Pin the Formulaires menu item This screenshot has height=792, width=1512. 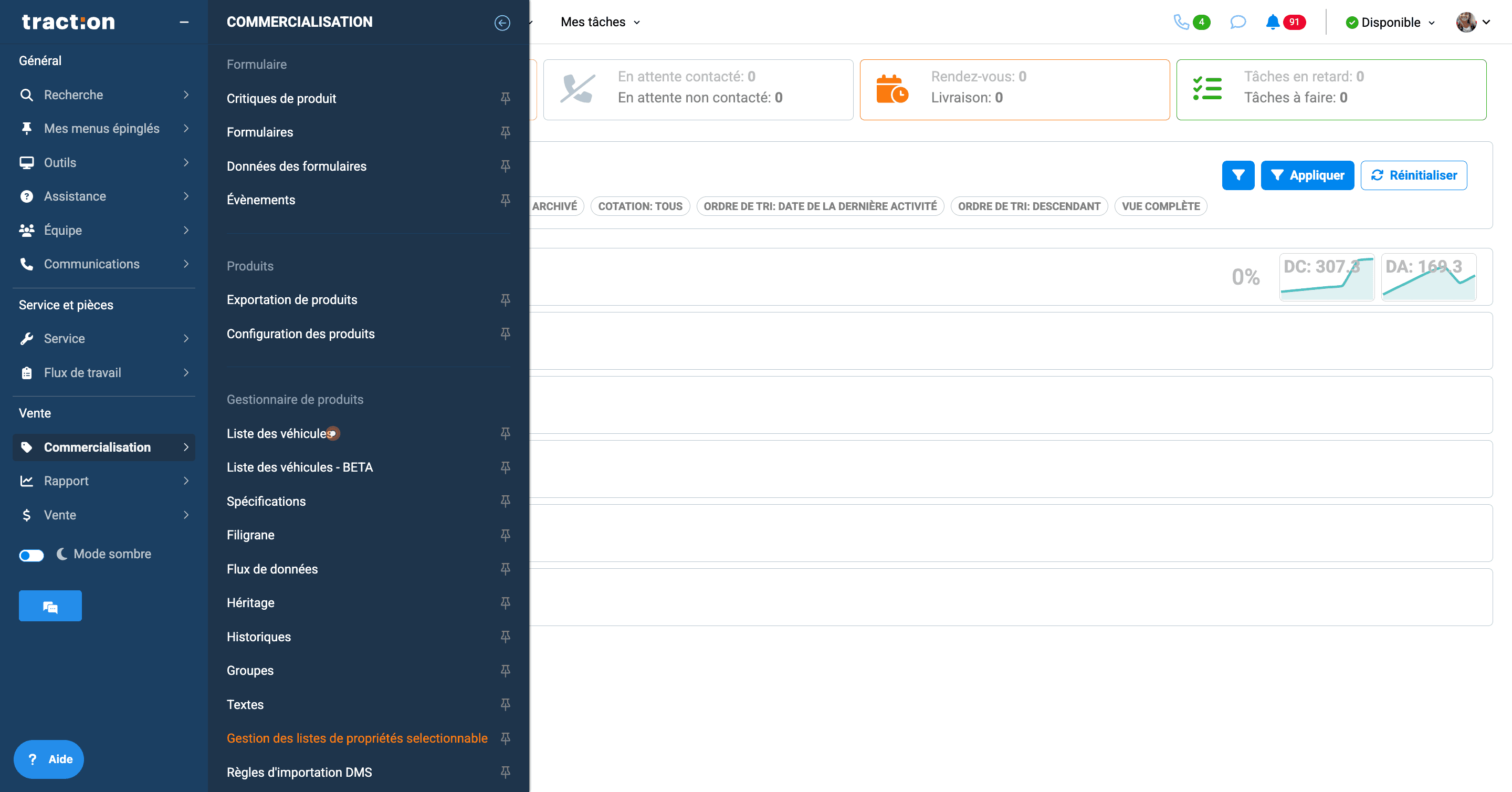click(x=505, y=132)
